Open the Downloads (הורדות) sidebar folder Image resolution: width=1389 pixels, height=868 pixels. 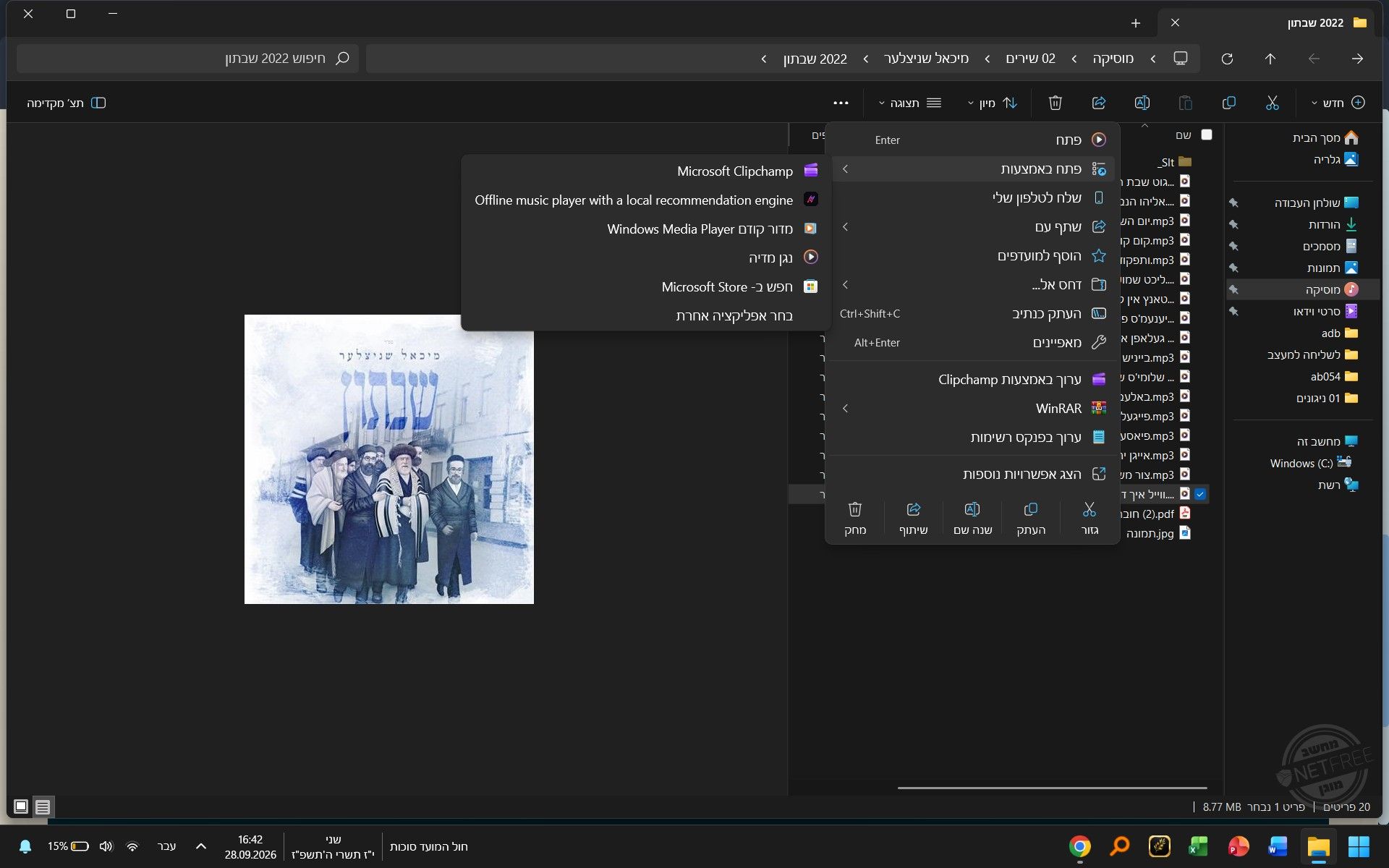tap(1332, 224)
